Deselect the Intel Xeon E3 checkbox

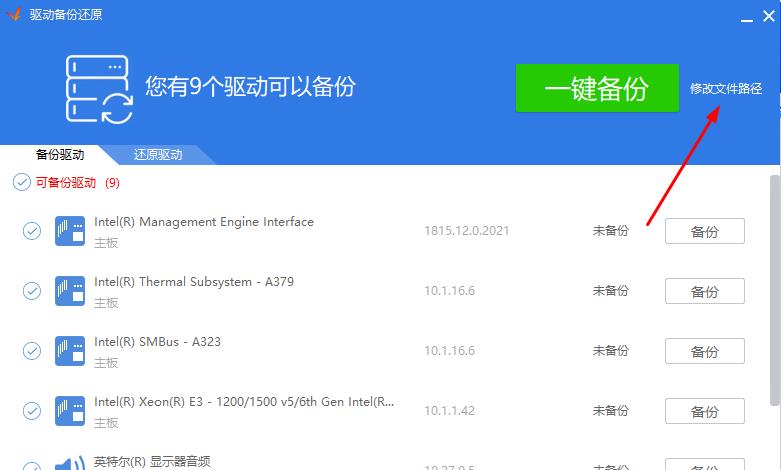pyautogui.click(x=32, y=411)
